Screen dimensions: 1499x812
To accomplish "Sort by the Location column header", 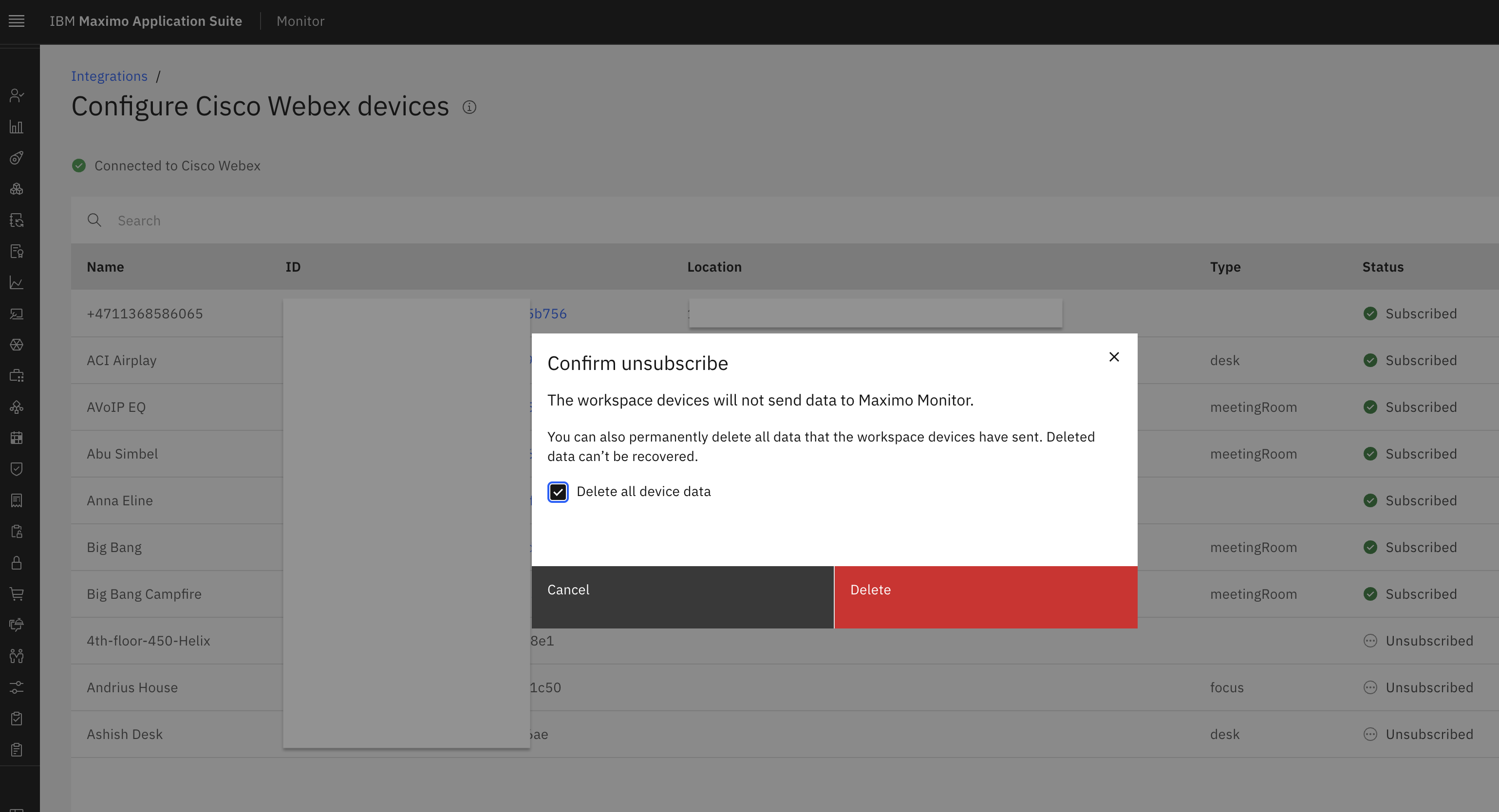I will [714, 267].
